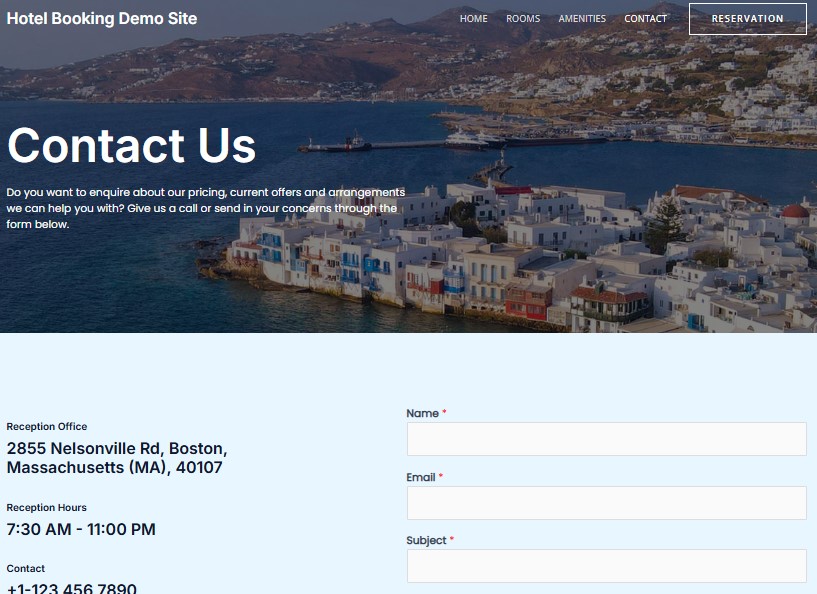The width and height of the screenshot is (817, 594).
Task: Click the Subject input field
Action: tap(606, 566)
